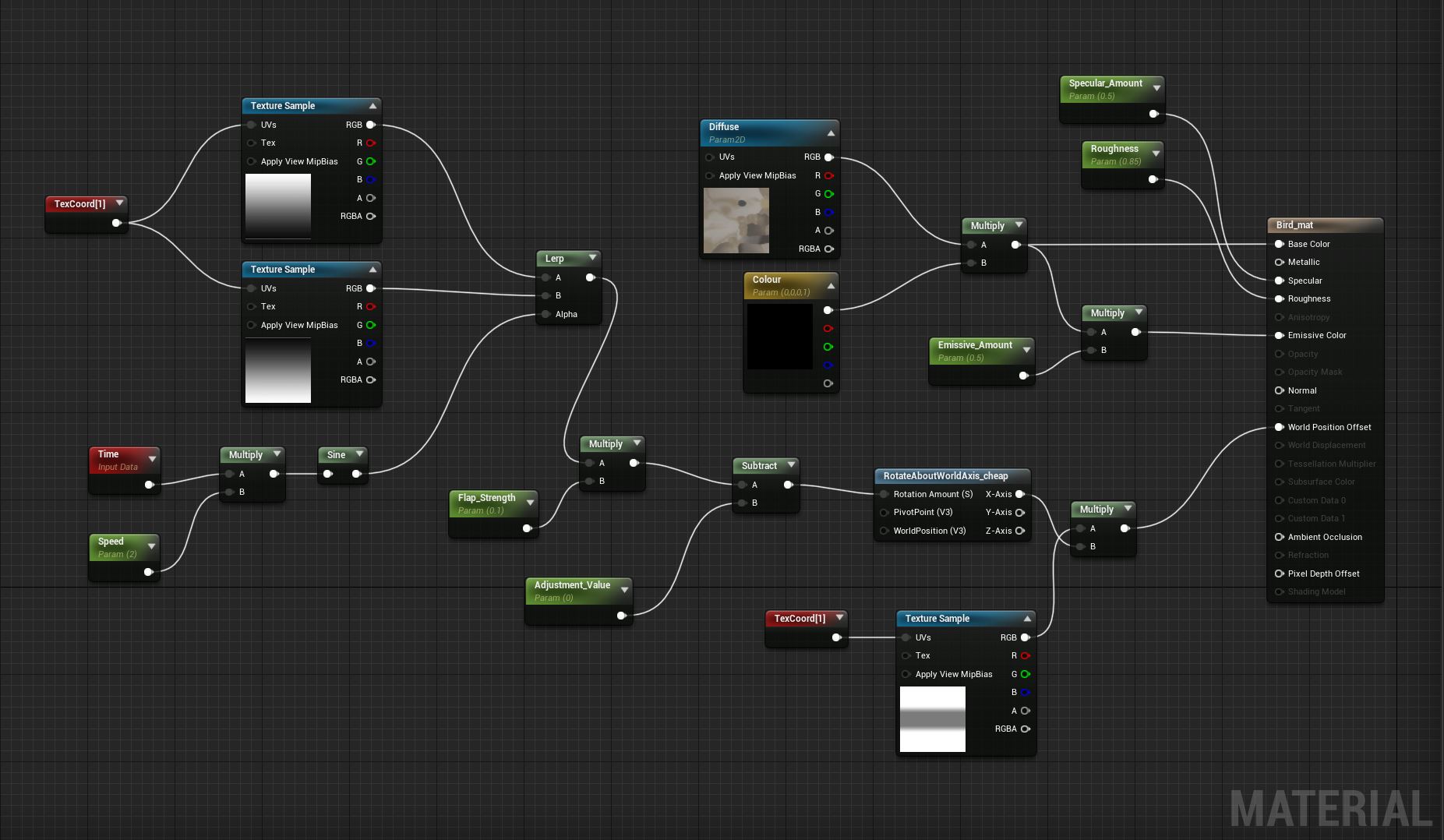The width and height of the screenshot is (1444, 840).
Task: Select the Time input data node title
Action: click(108, 454)
